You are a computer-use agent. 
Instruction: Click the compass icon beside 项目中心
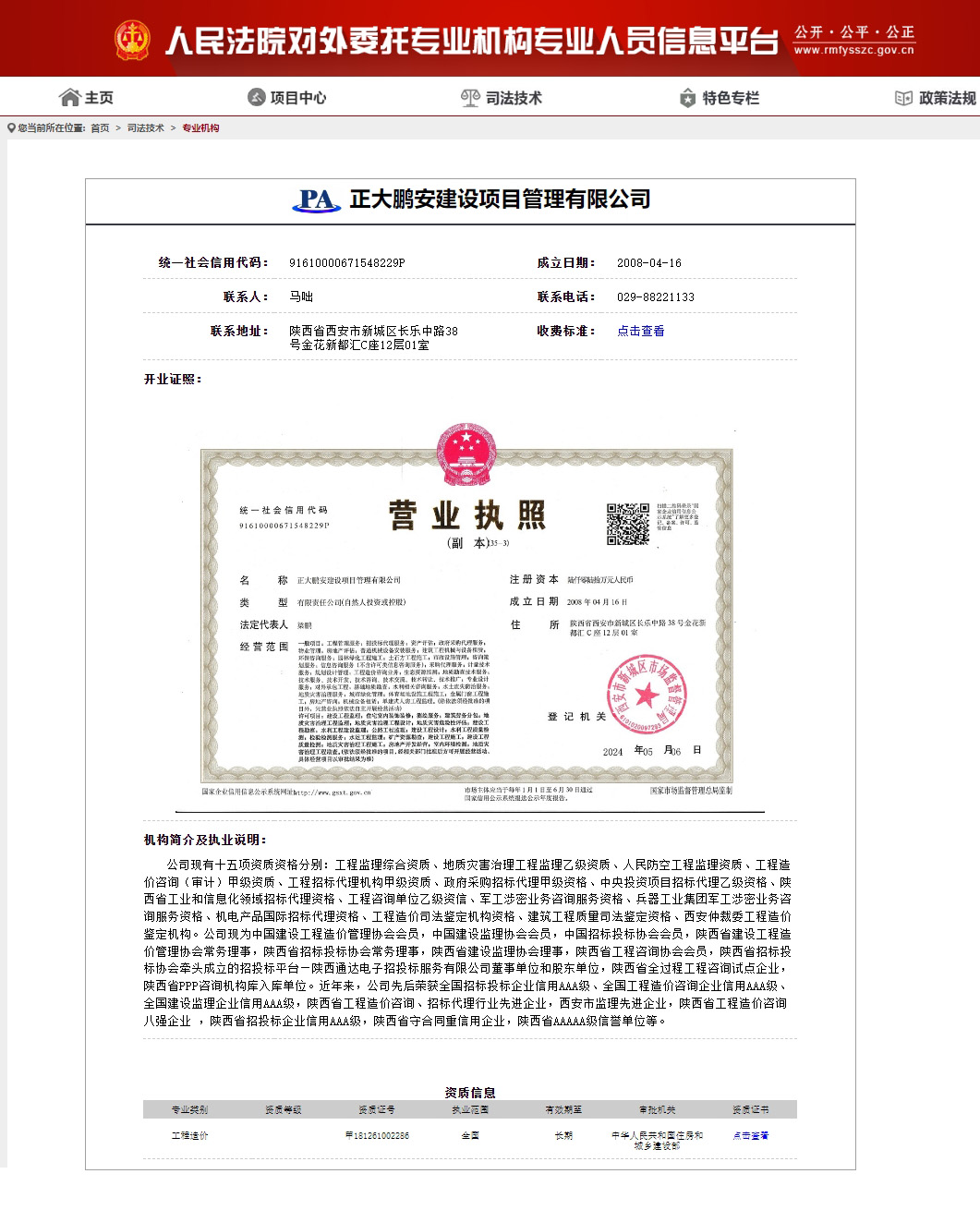(x=256, y=98)
